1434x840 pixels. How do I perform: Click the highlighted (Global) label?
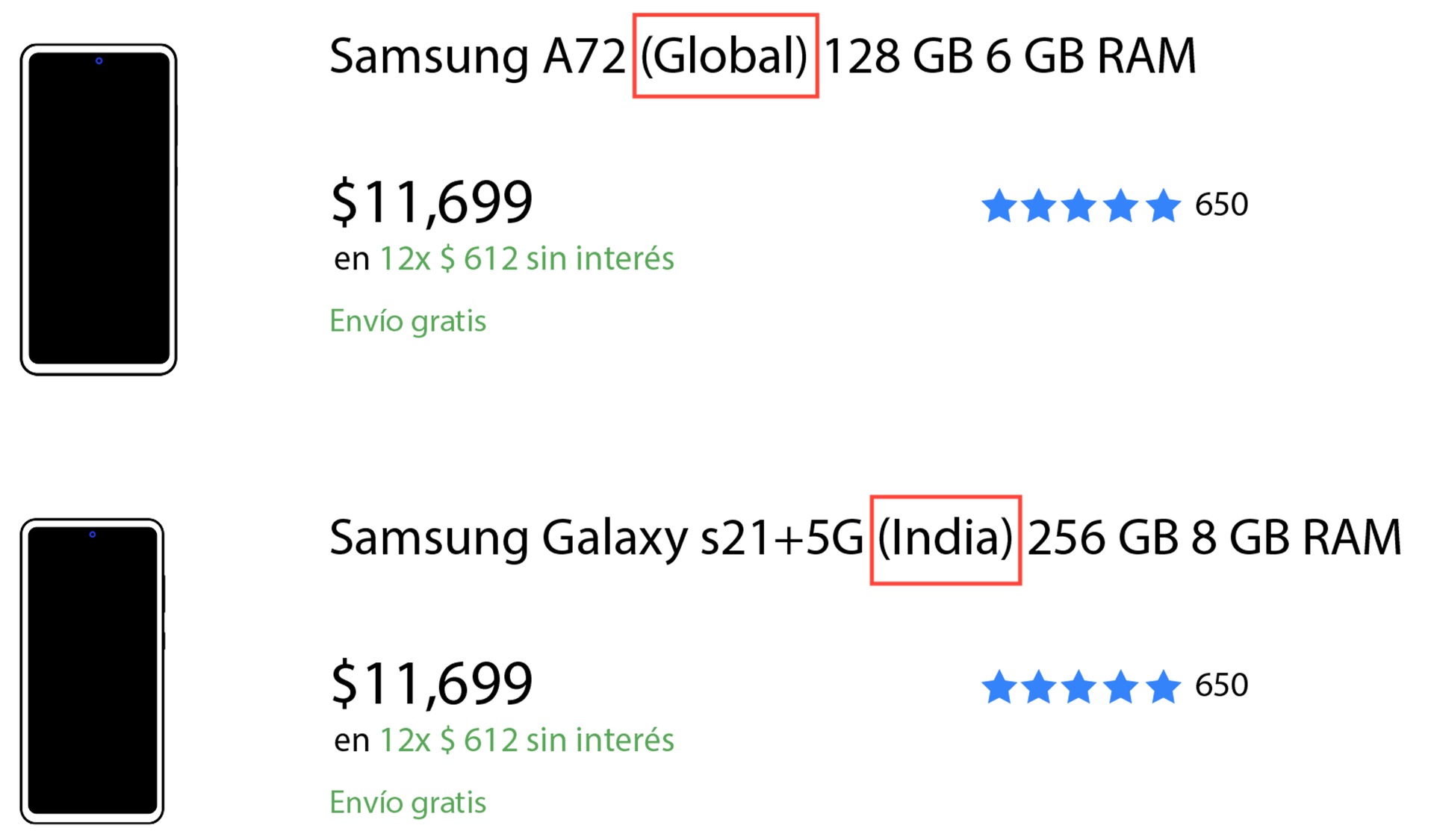coord(724,56)
